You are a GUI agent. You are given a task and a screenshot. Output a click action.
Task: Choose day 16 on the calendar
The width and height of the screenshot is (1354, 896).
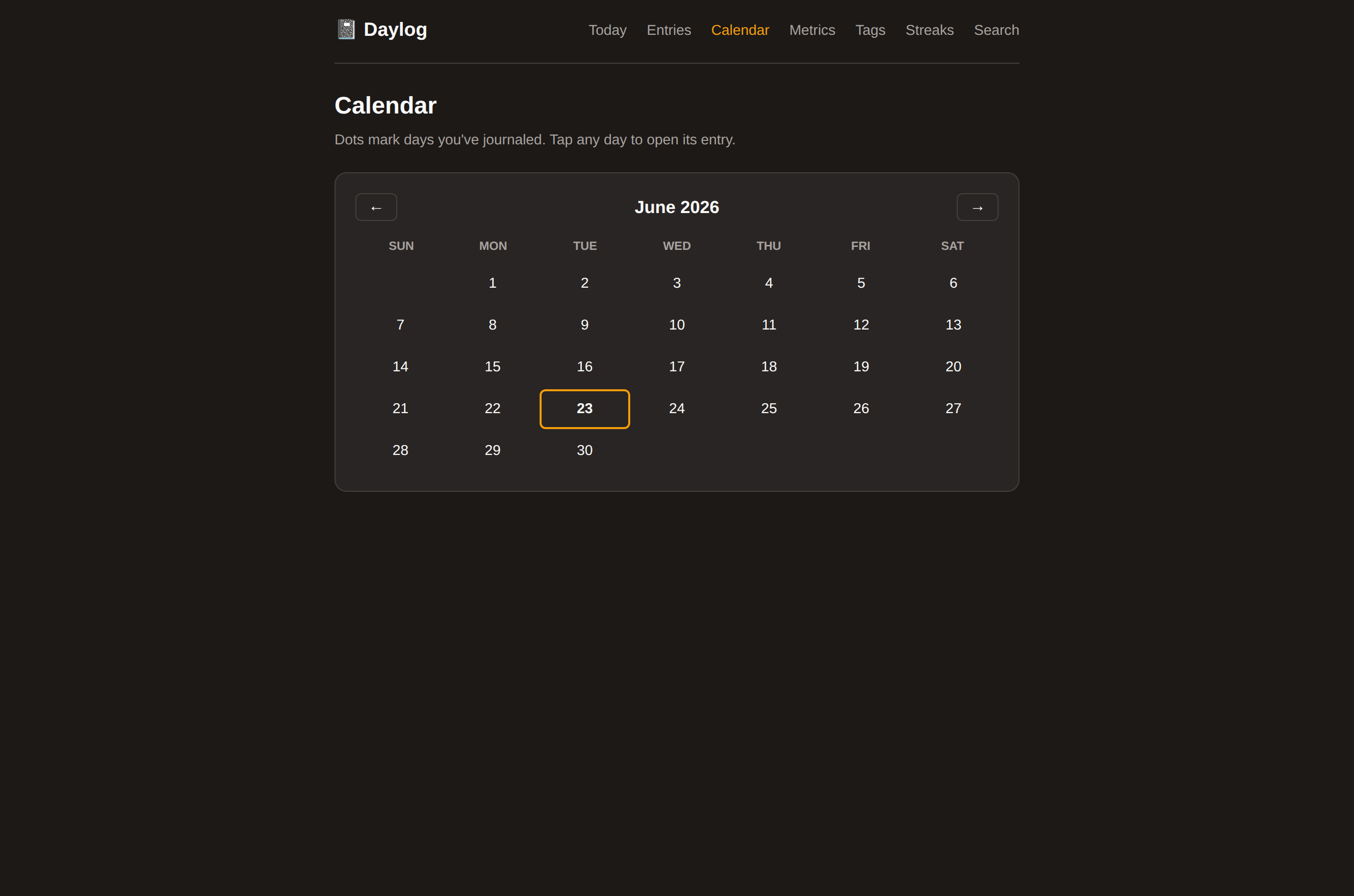coord(584,367)
